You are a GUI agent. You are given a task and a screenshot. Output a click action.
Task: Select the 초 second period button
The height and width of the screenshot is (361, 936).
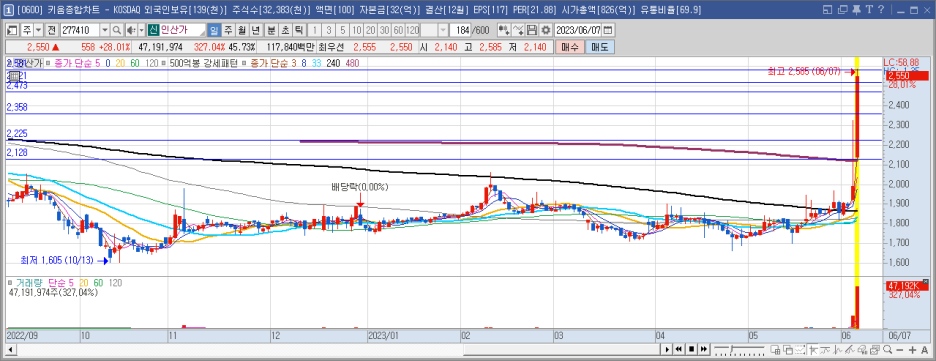[x=285, y=30]
